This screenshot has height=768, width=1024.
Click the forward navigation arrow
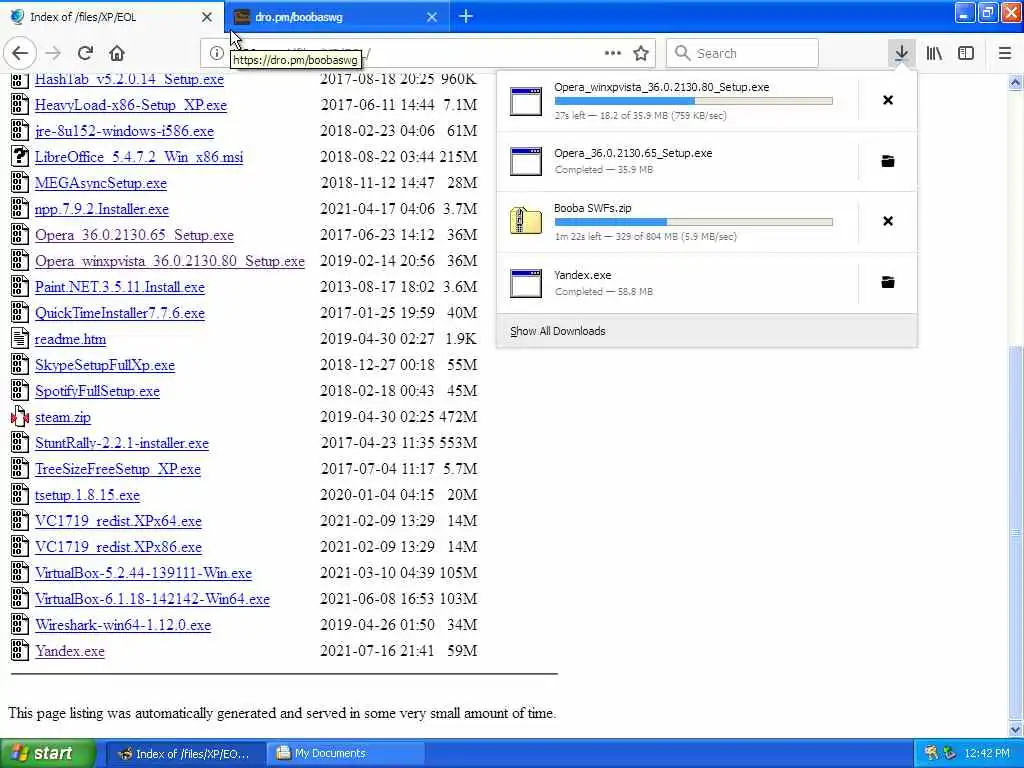point(53,53)
